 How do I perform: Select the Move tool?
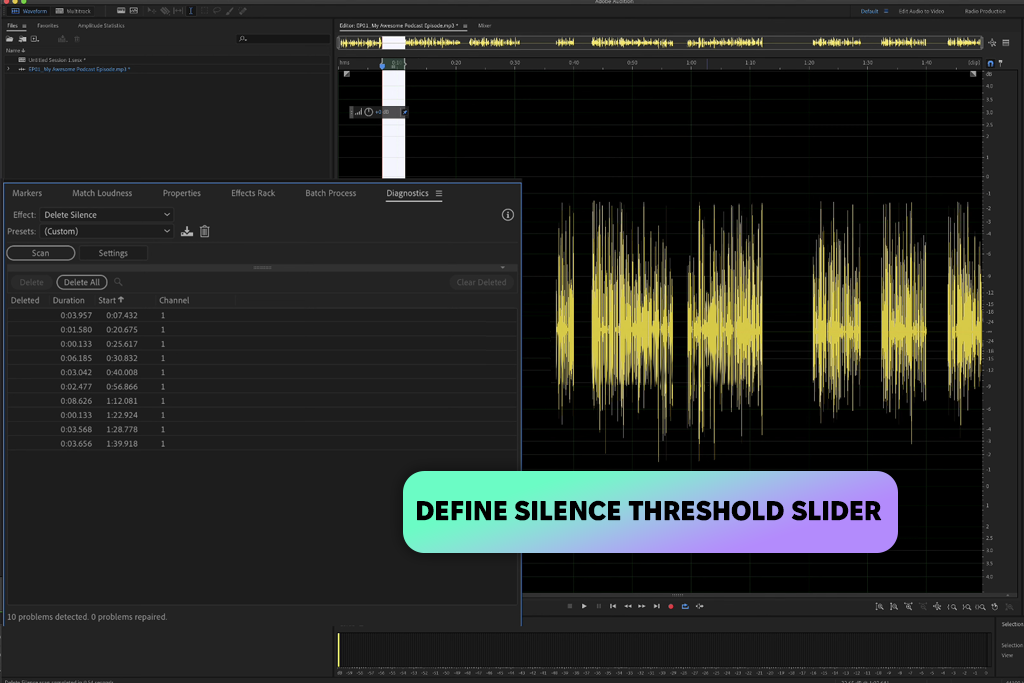152,11
